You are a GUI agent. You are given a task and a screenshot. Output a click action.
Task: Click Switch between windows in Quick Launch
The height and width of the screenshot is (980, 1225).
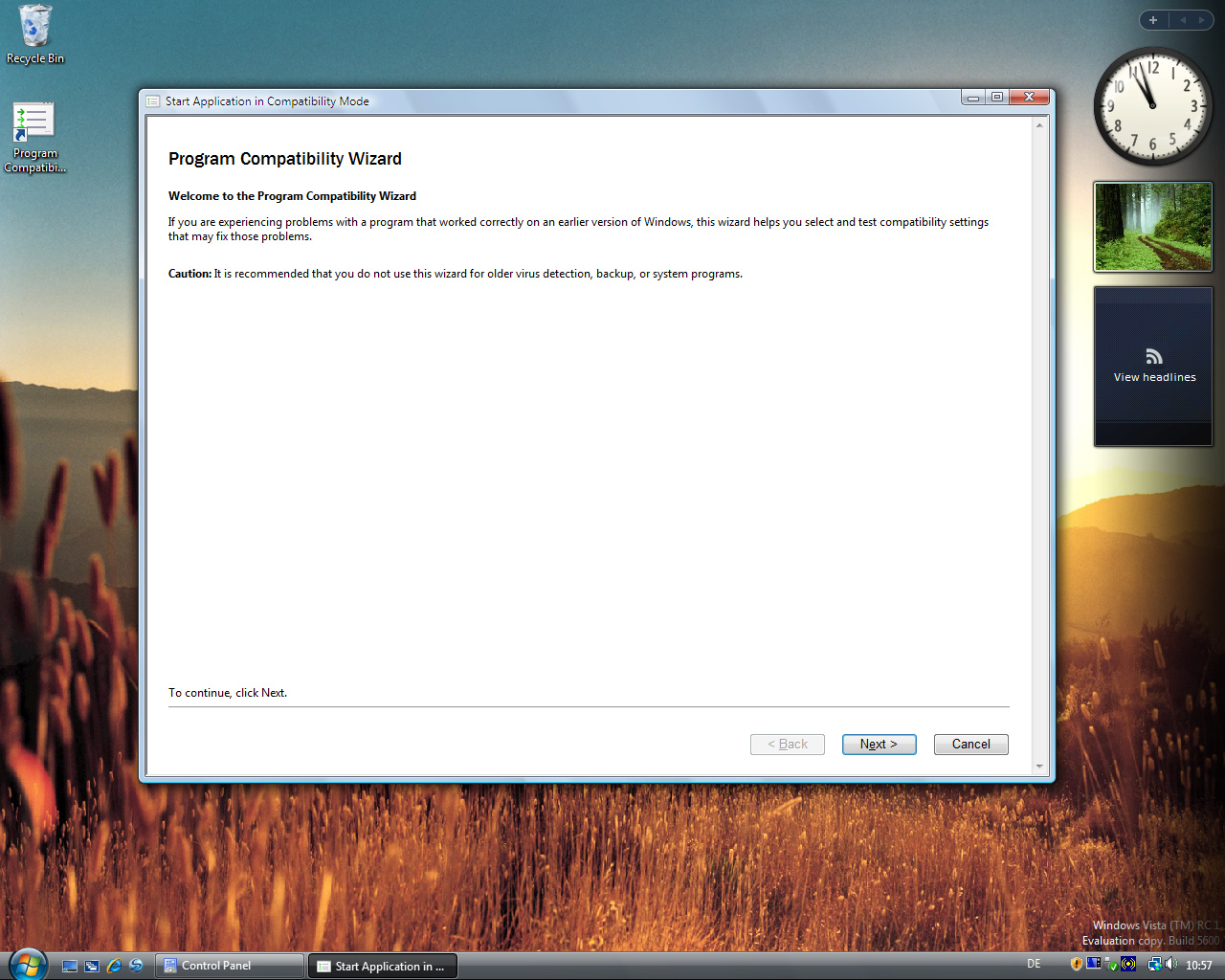(x=92, y=966)
